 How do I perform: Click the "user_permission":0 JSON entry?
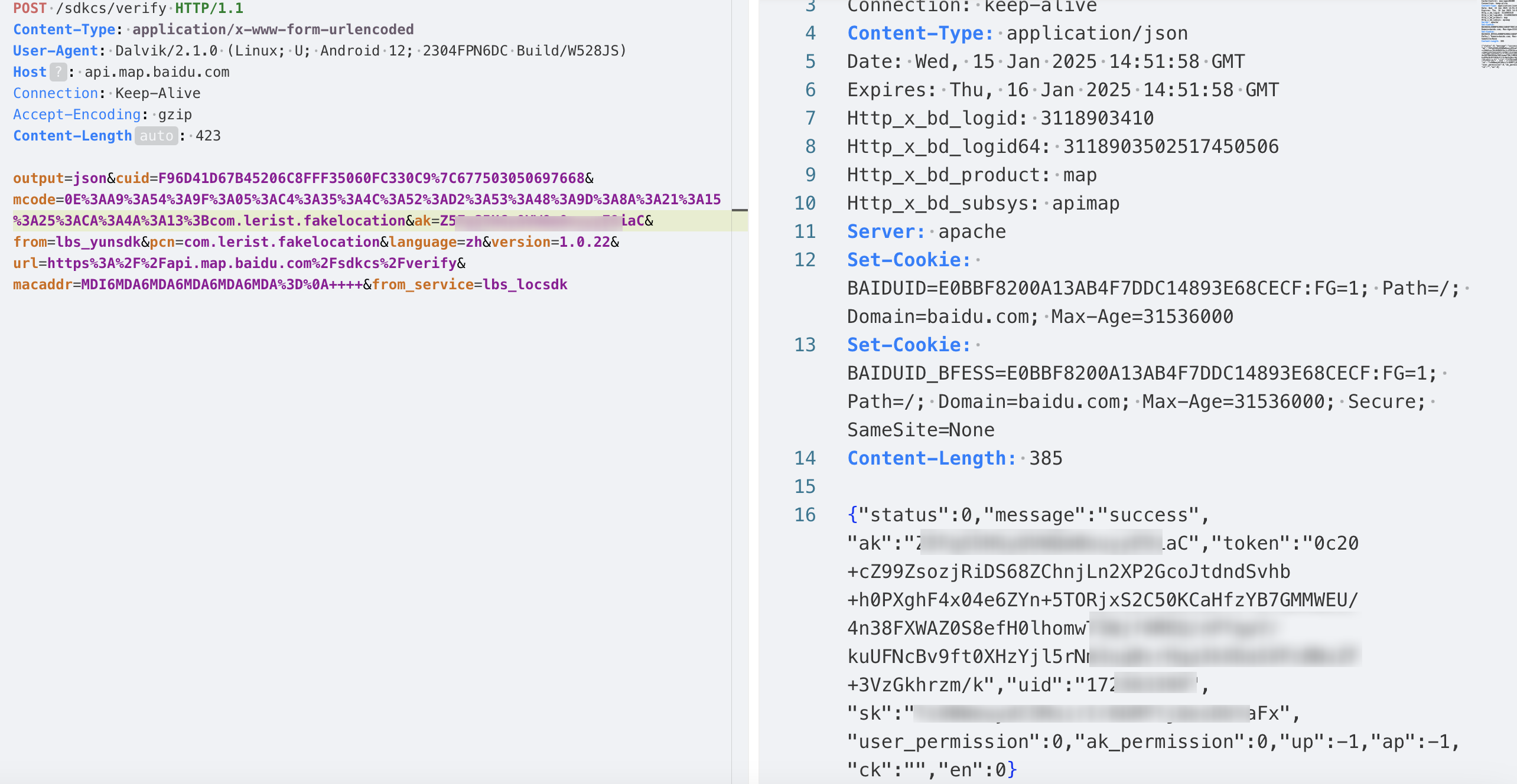pyautogui.click(x=955, y=741)
